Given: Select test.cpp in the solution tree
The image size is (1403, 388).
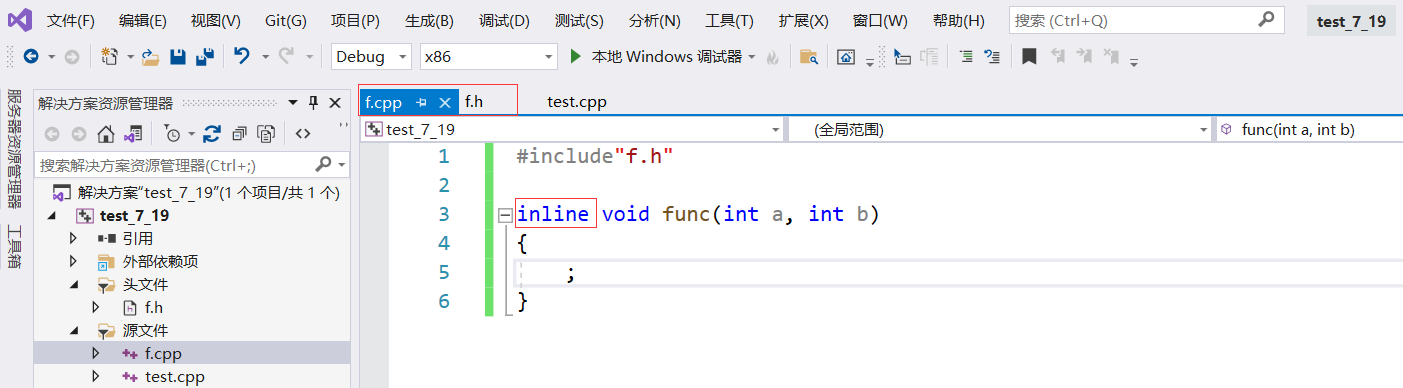Looking at the screenshot, I should [x=176, y=376].
